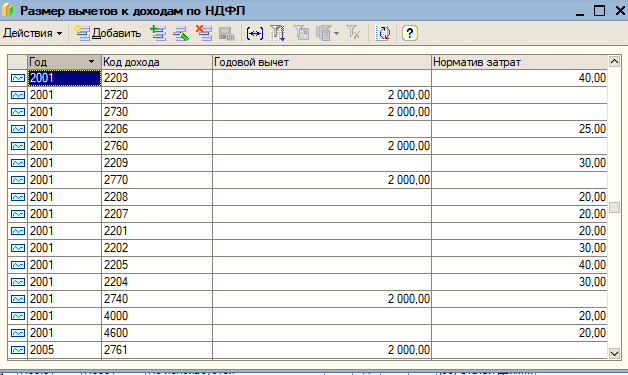Click the record icon in row 2206

[x=18, y=129]
